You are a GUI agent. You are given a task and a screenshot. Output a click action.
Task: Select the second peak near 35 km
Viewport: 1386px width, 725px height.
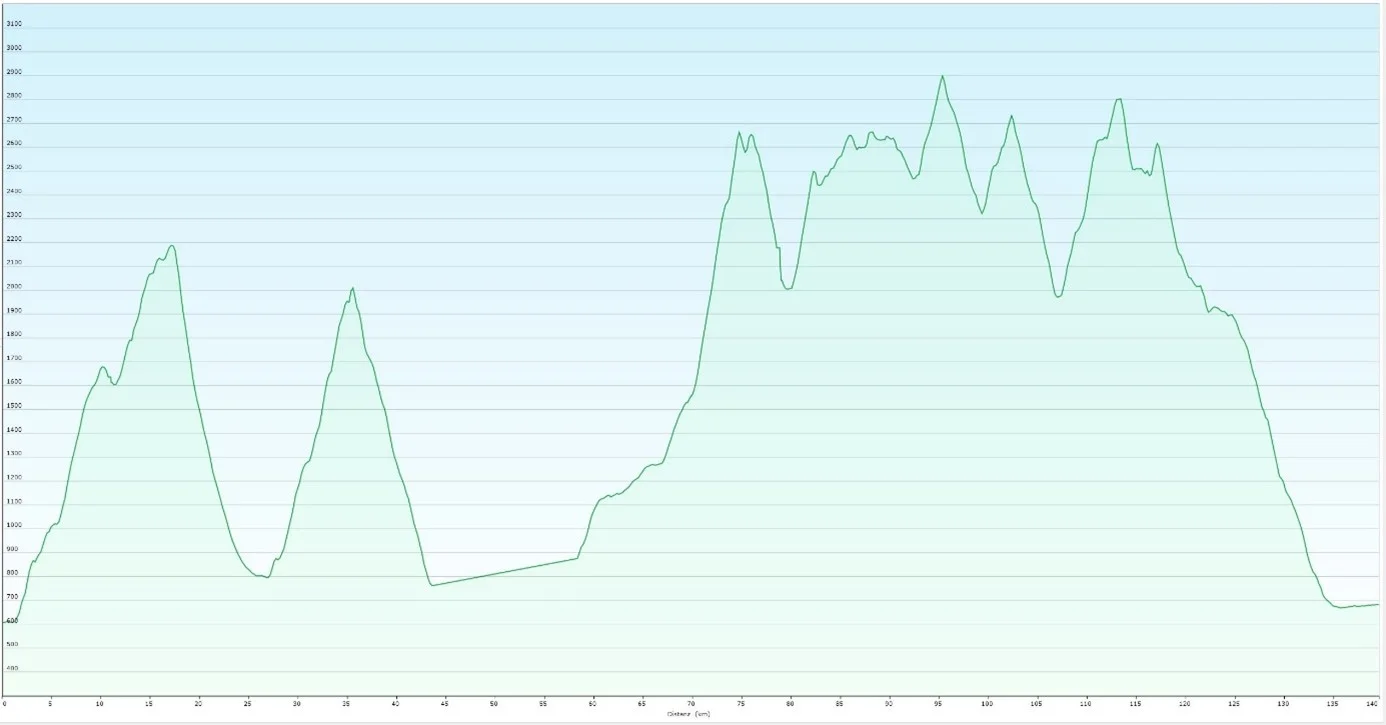[352, 289]
